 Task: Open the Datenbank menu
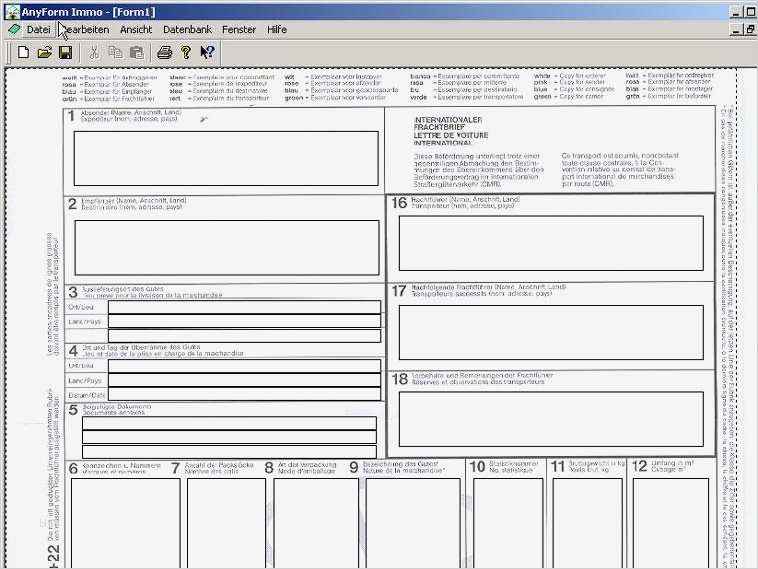click(x=187, y=29)
